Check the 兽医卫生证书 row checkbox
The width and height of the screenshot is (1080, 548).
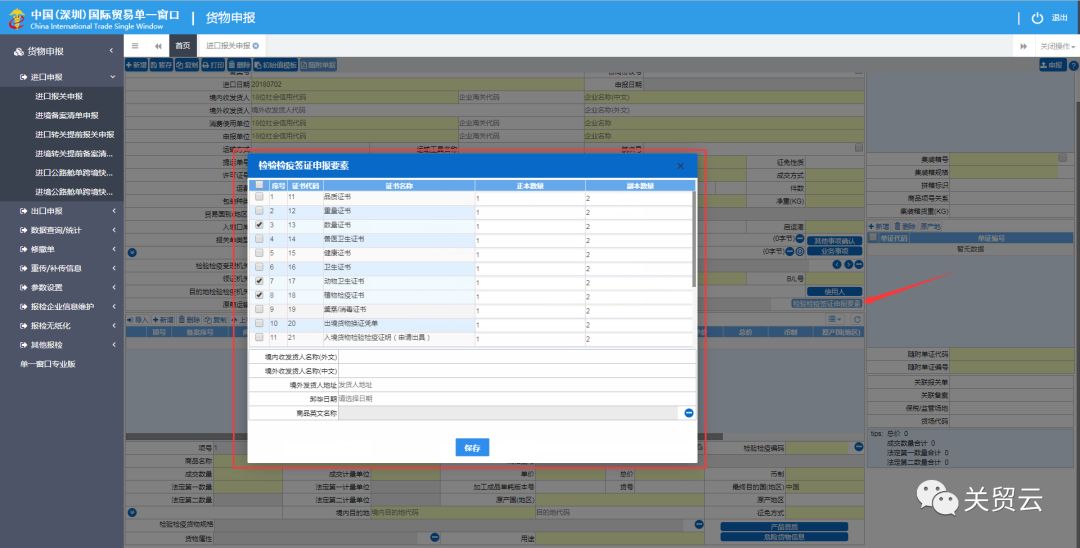click(259, 239)
